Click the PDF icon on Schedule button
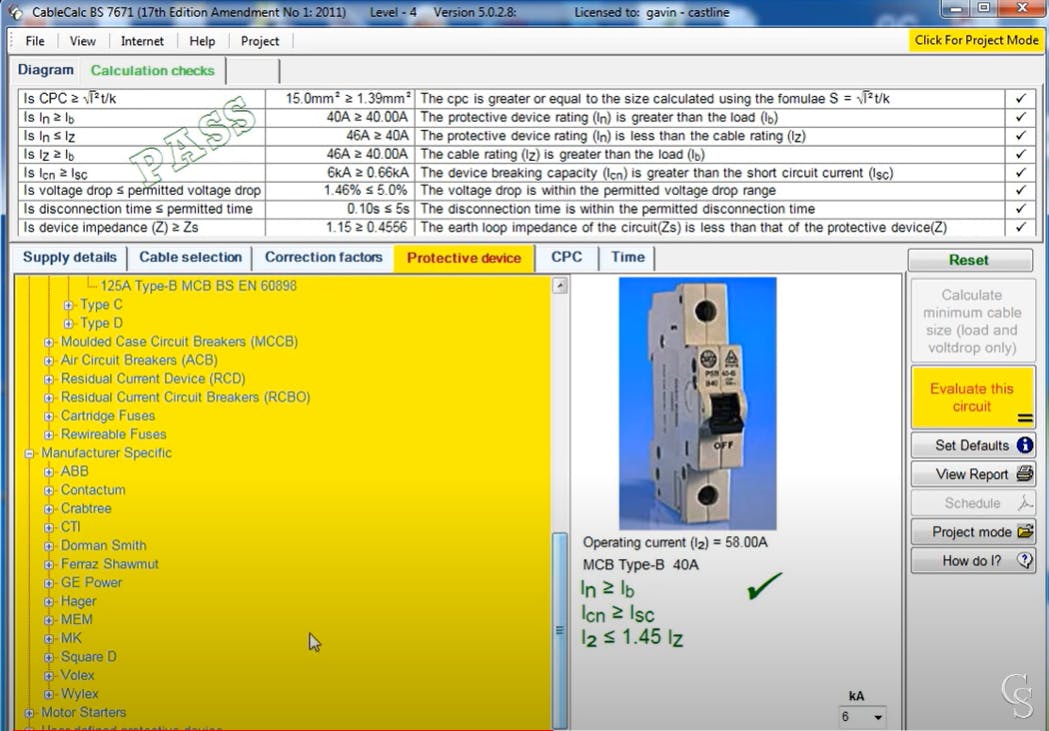 point(1024,502)
